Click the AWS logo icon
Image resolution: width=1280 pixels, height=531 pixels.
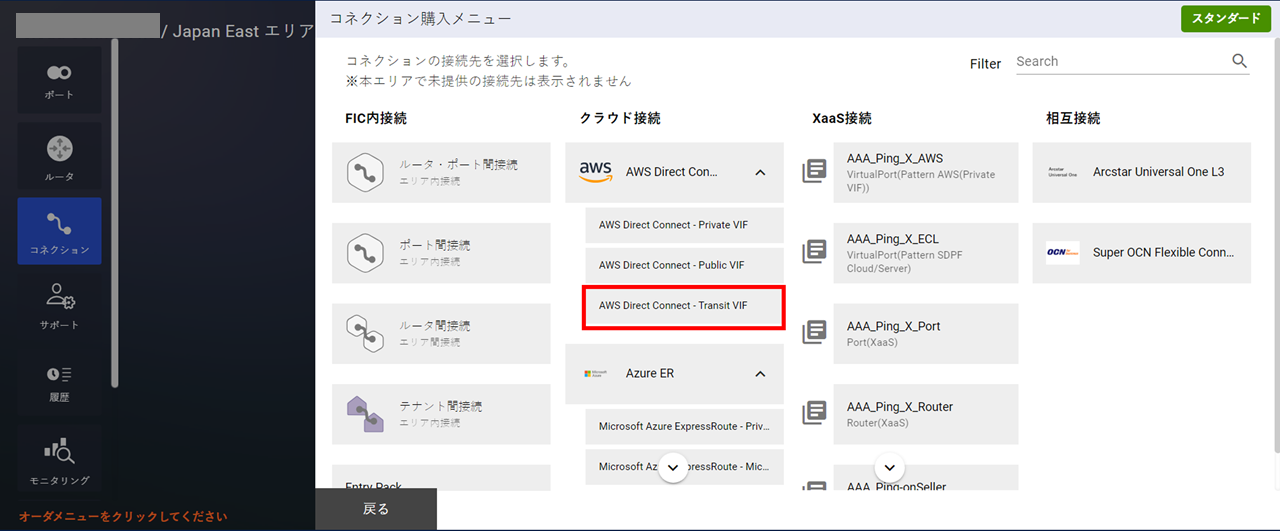(596, 172)
